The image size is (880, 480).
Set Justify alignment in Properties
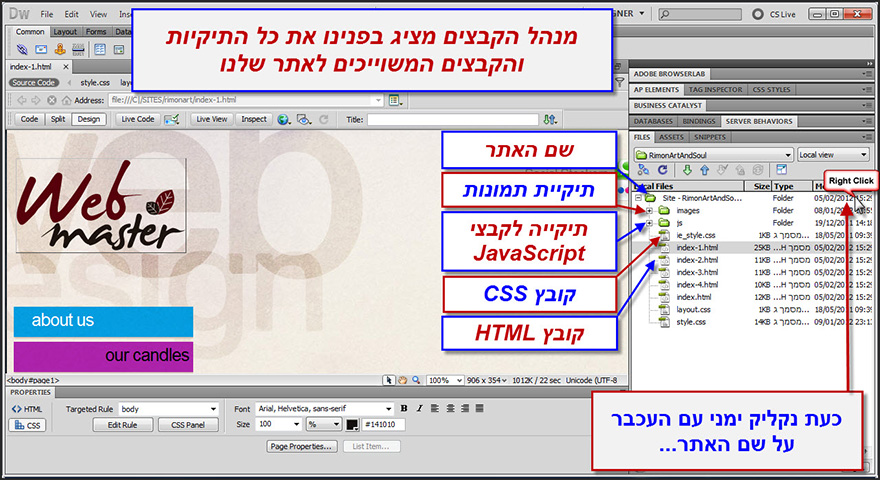tap(479, 408)
